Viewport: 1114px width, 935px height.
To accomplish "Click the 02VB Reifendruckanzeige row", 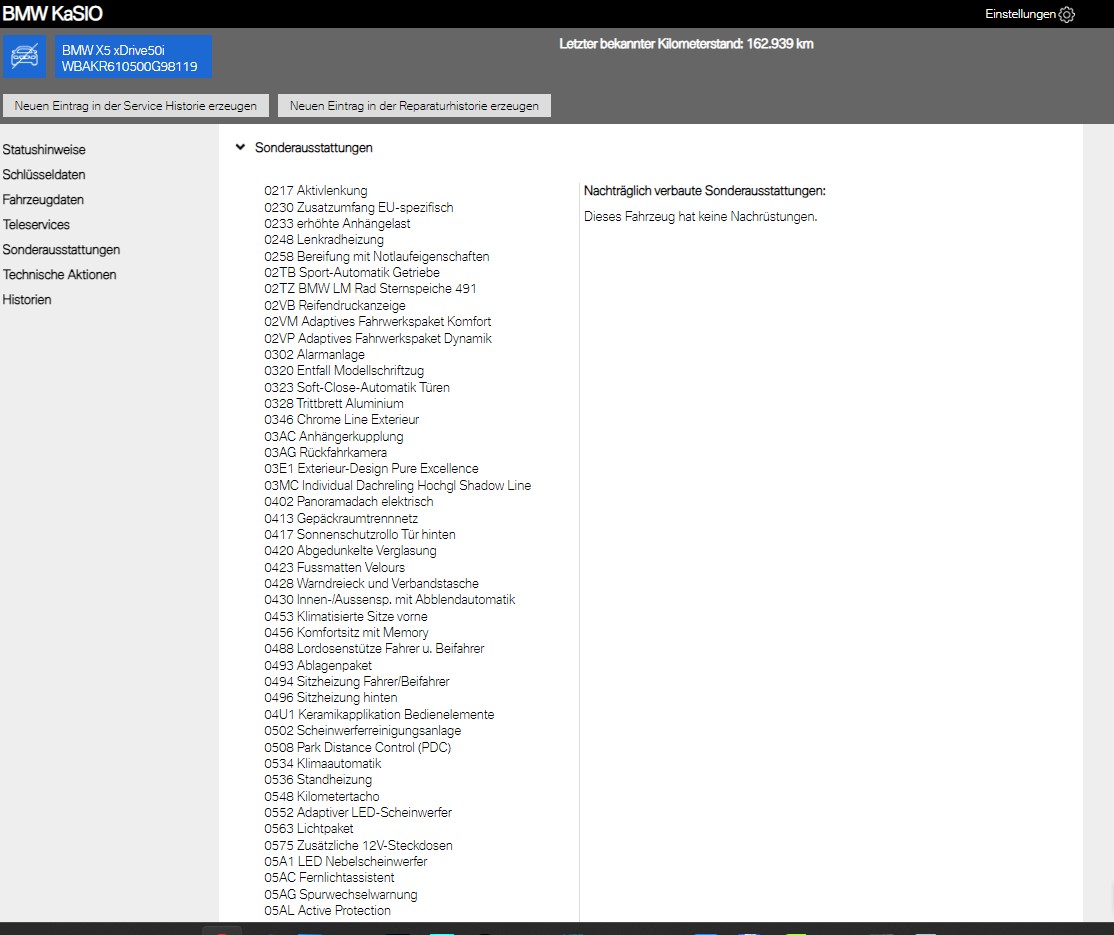I will click(335, 306).
